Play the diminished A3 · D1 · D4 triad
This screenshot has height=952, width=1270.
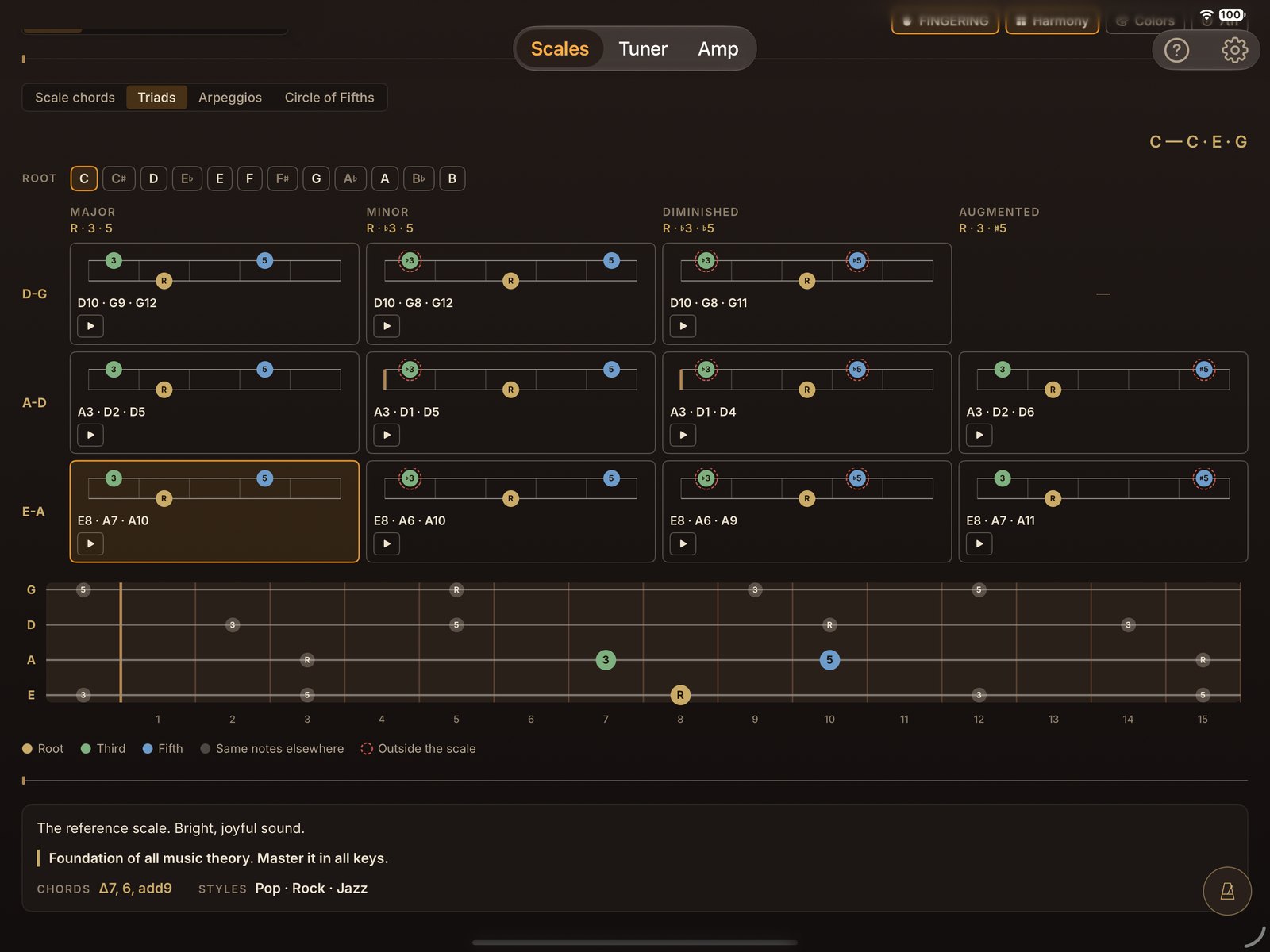tap(683, 435)
